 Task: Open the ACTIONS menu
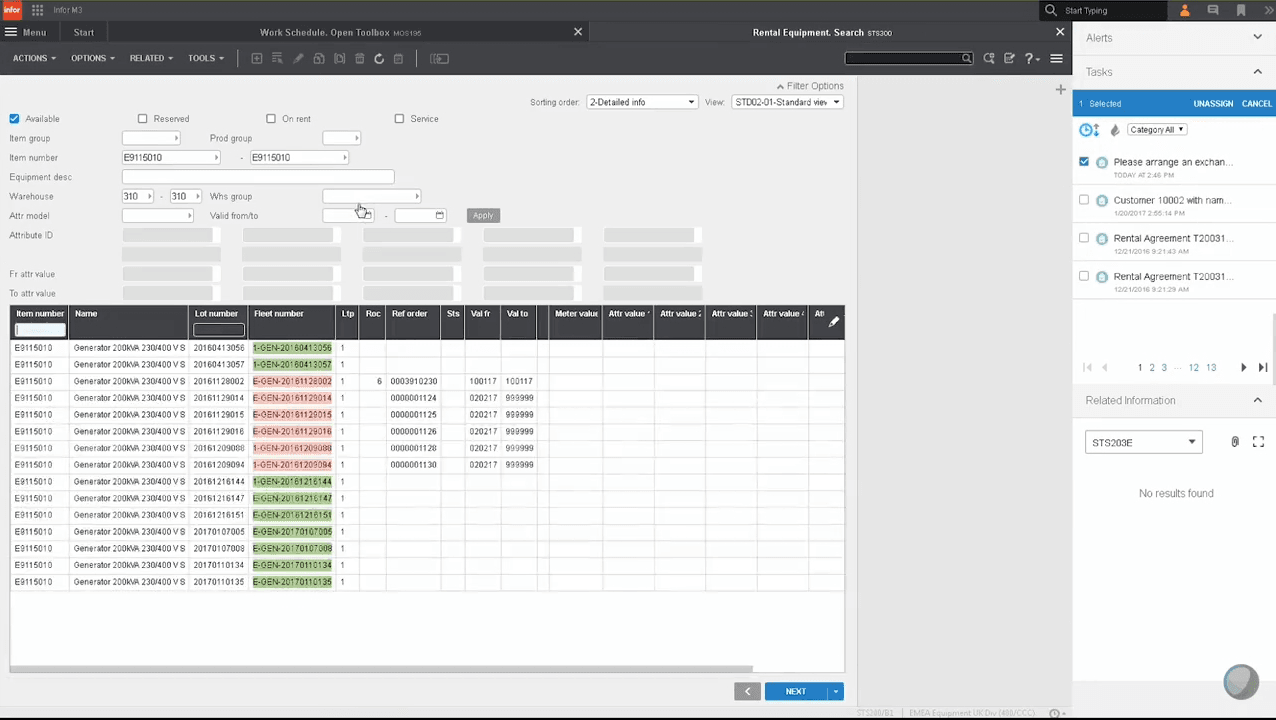(34, 58)
